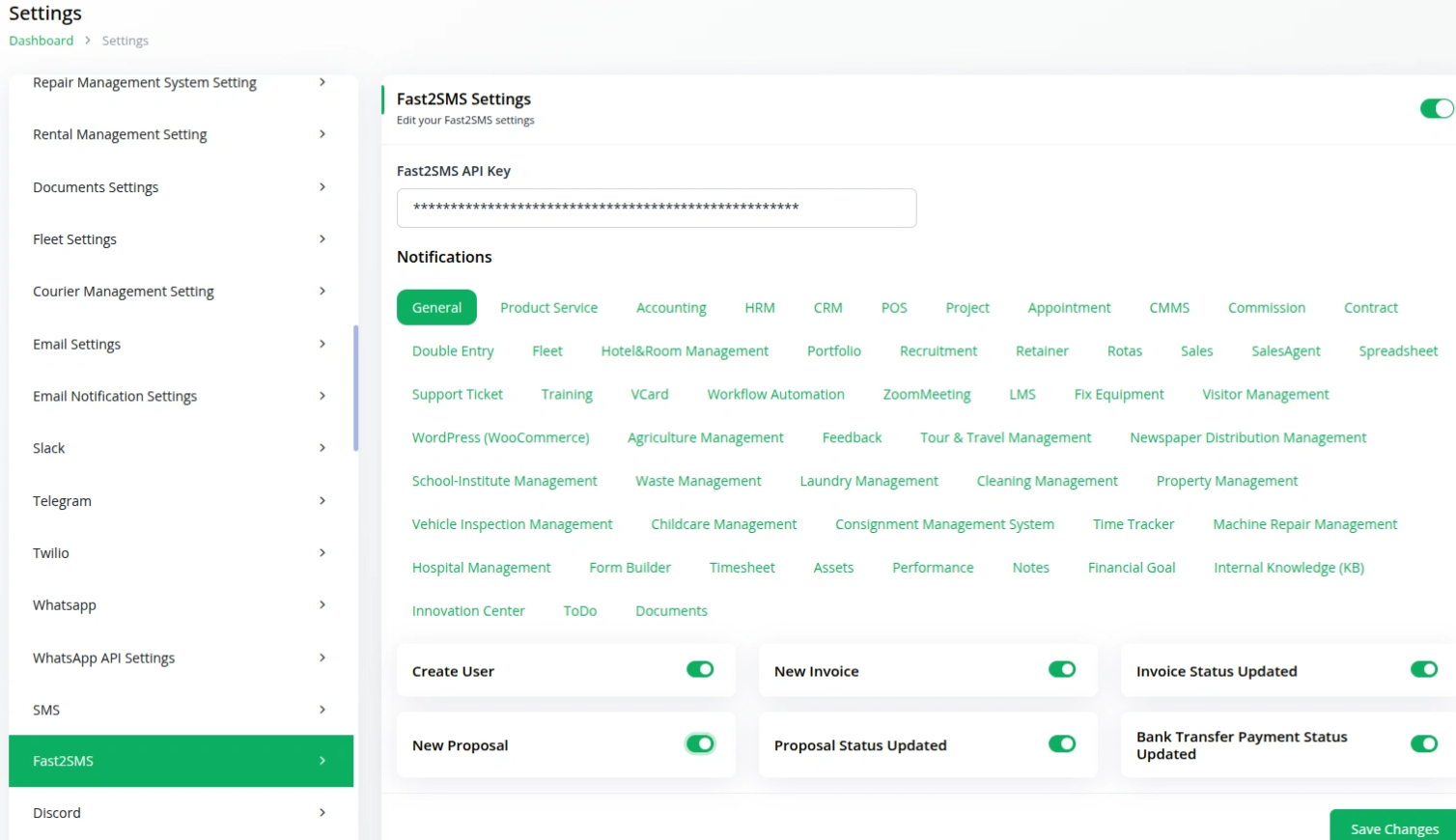The height and width of the screenshot is (840, 1456).
Task: Click the chevron next to WhatsApp API Settings
Action: point(322,657)
